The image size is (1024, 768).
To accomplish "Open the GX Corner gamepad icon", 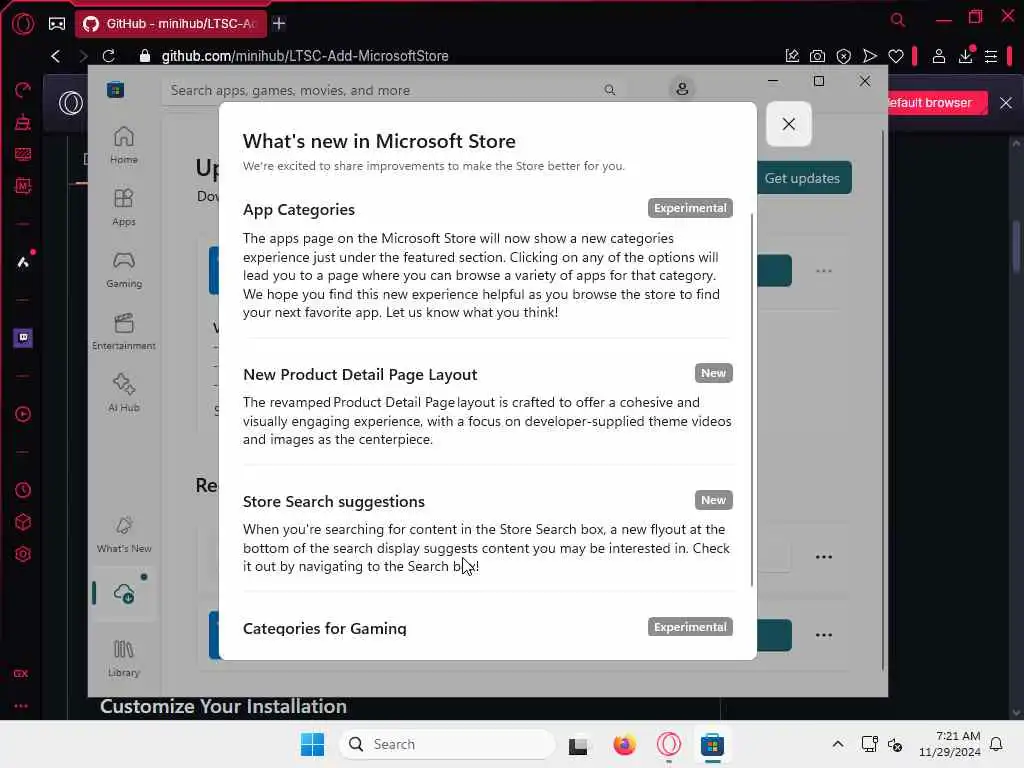I will click(x=57, y=24).
